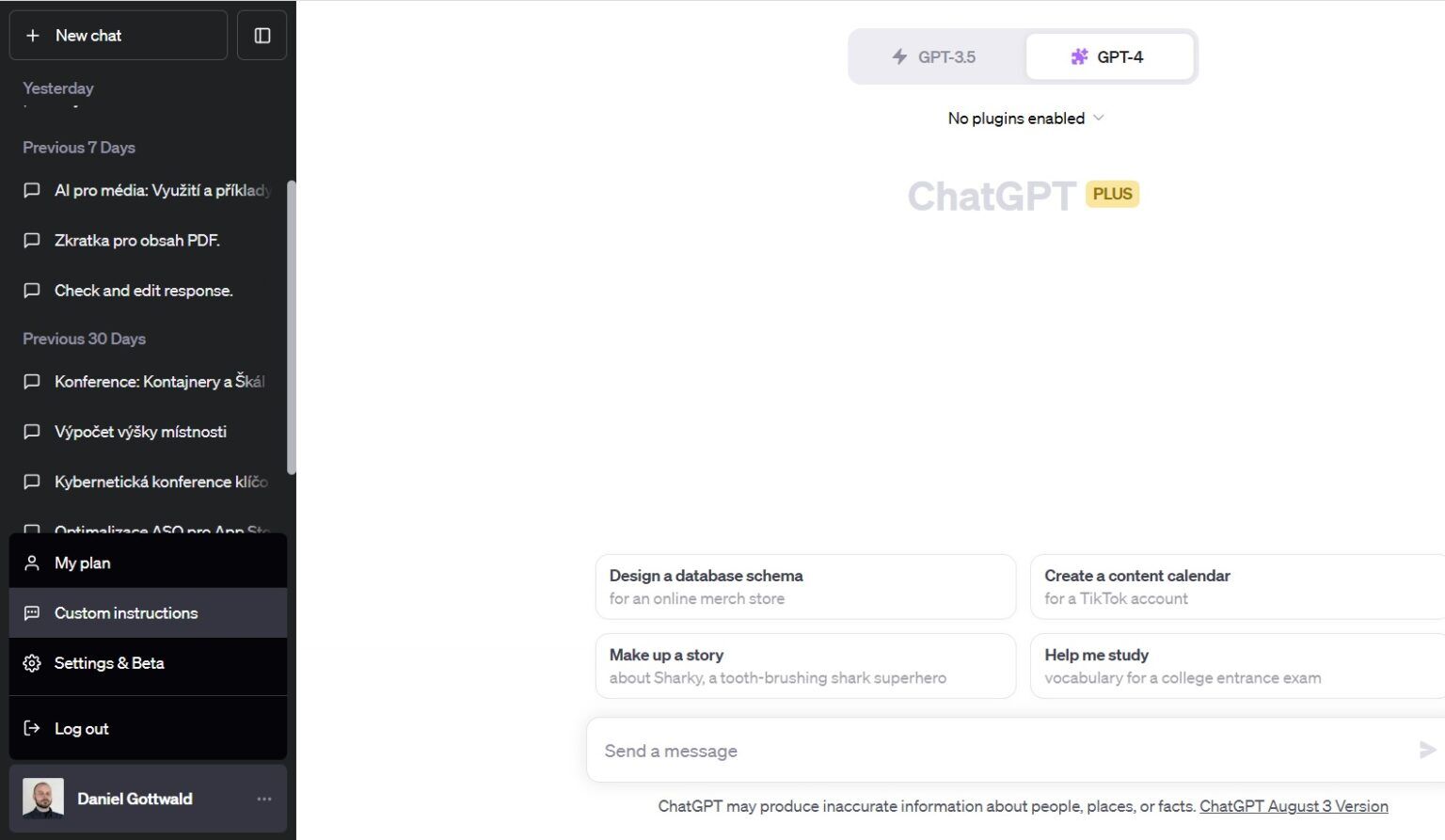Open the three-dot menu next to Daniel Gottwald

point(264,799)
